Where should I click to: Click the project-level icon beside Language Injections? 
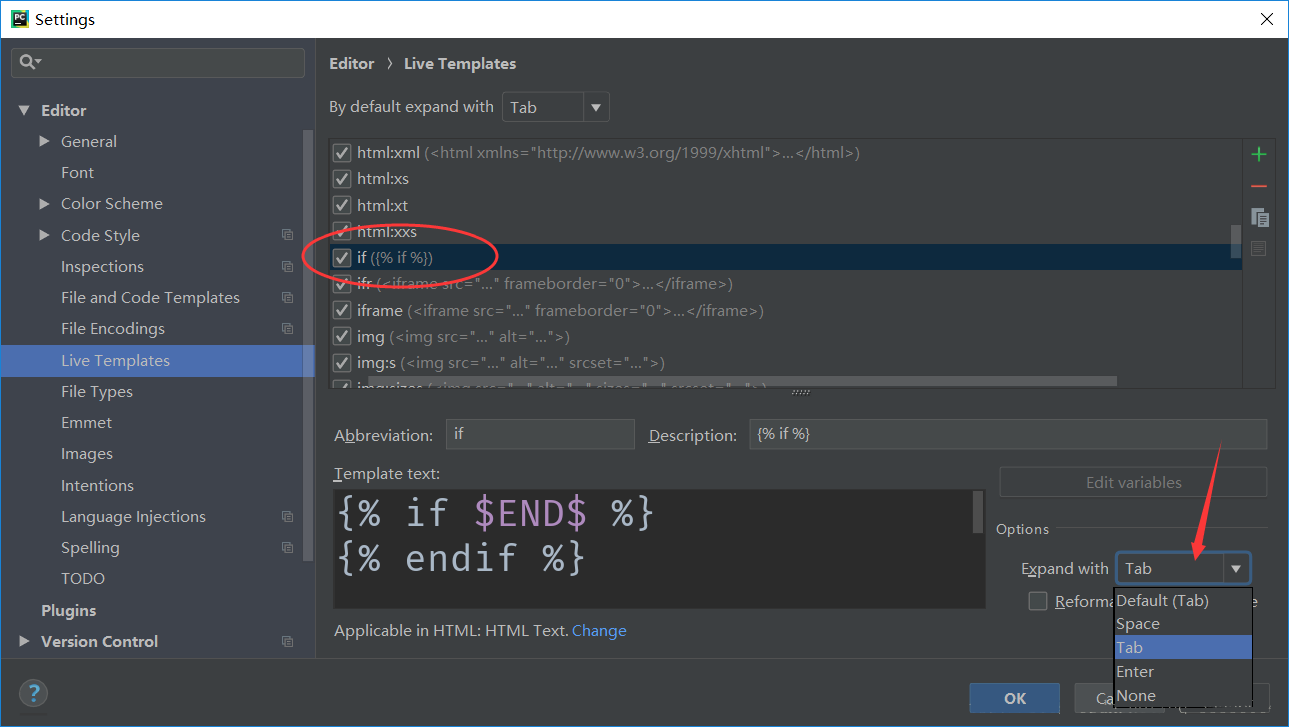(x=287, y=517)
